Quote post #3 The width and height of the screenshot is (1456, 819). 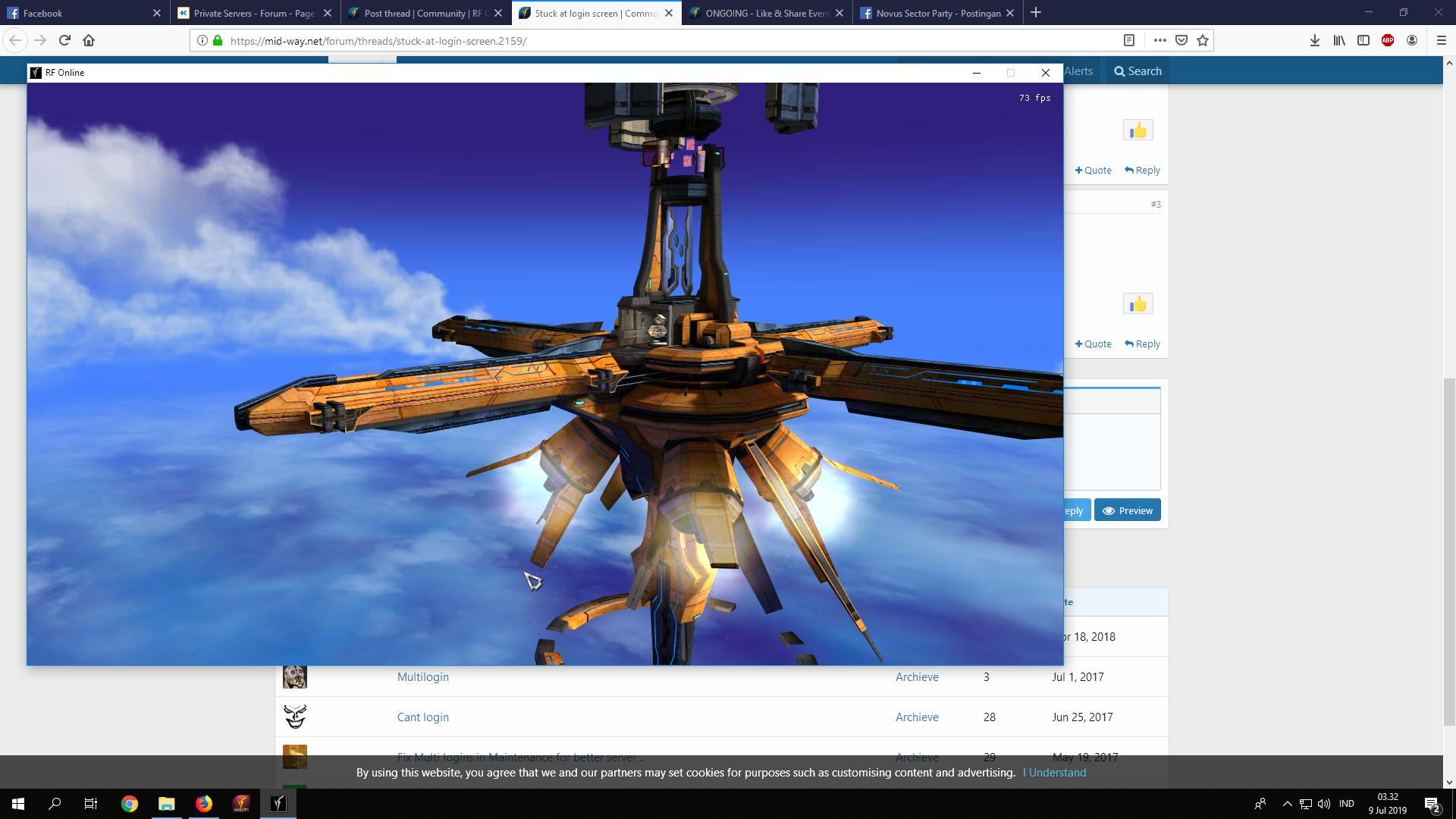coord(1093,344)
